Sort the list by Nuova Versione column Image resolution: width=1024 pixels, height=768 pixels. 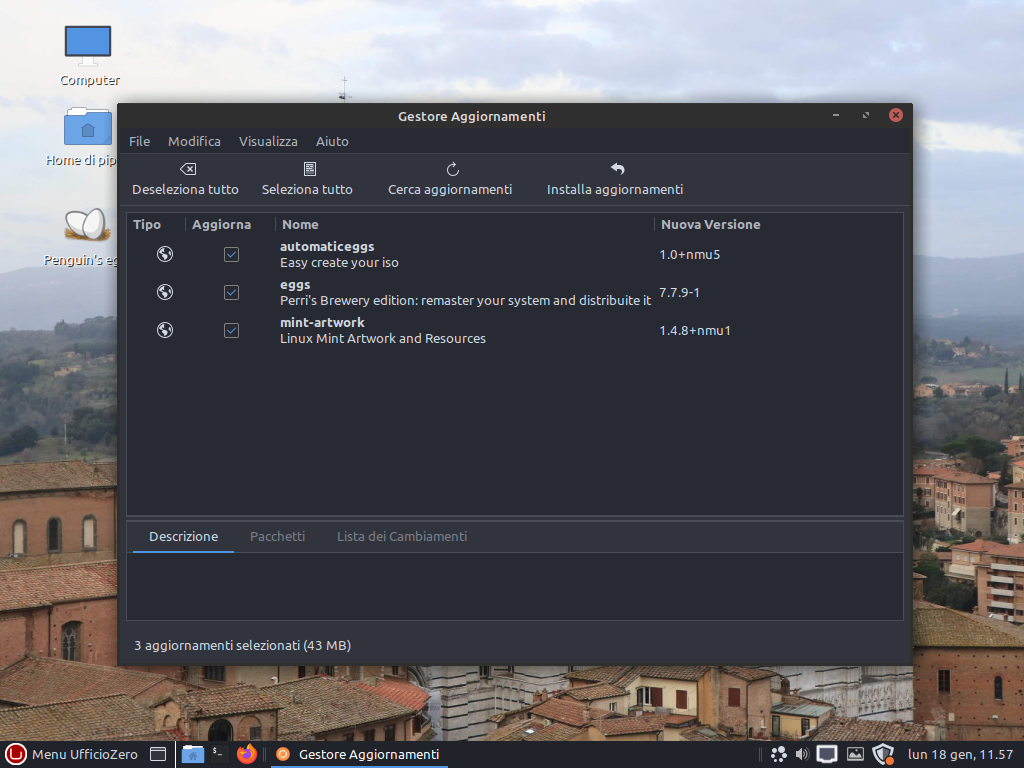[711, 224]
